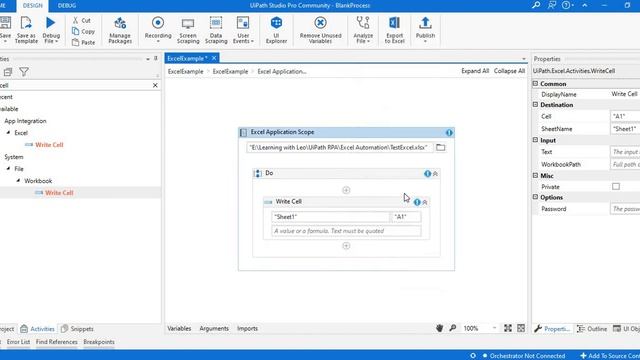Open UI Explorer
The image size is (640, 360).
click(276, 30)
